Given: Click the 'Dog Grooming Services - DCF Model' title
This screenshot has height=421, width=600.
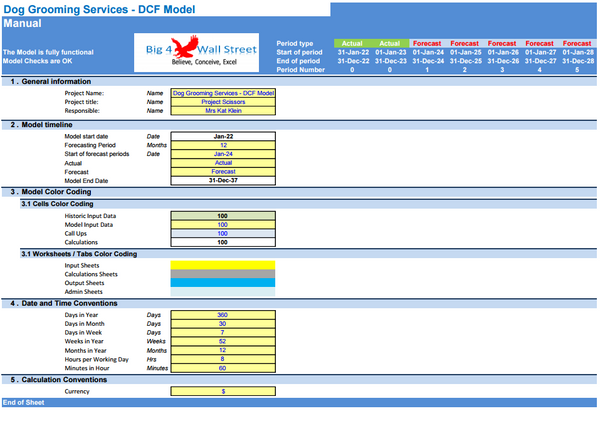Looking at the screenshot, I should [x=99, y=9].
